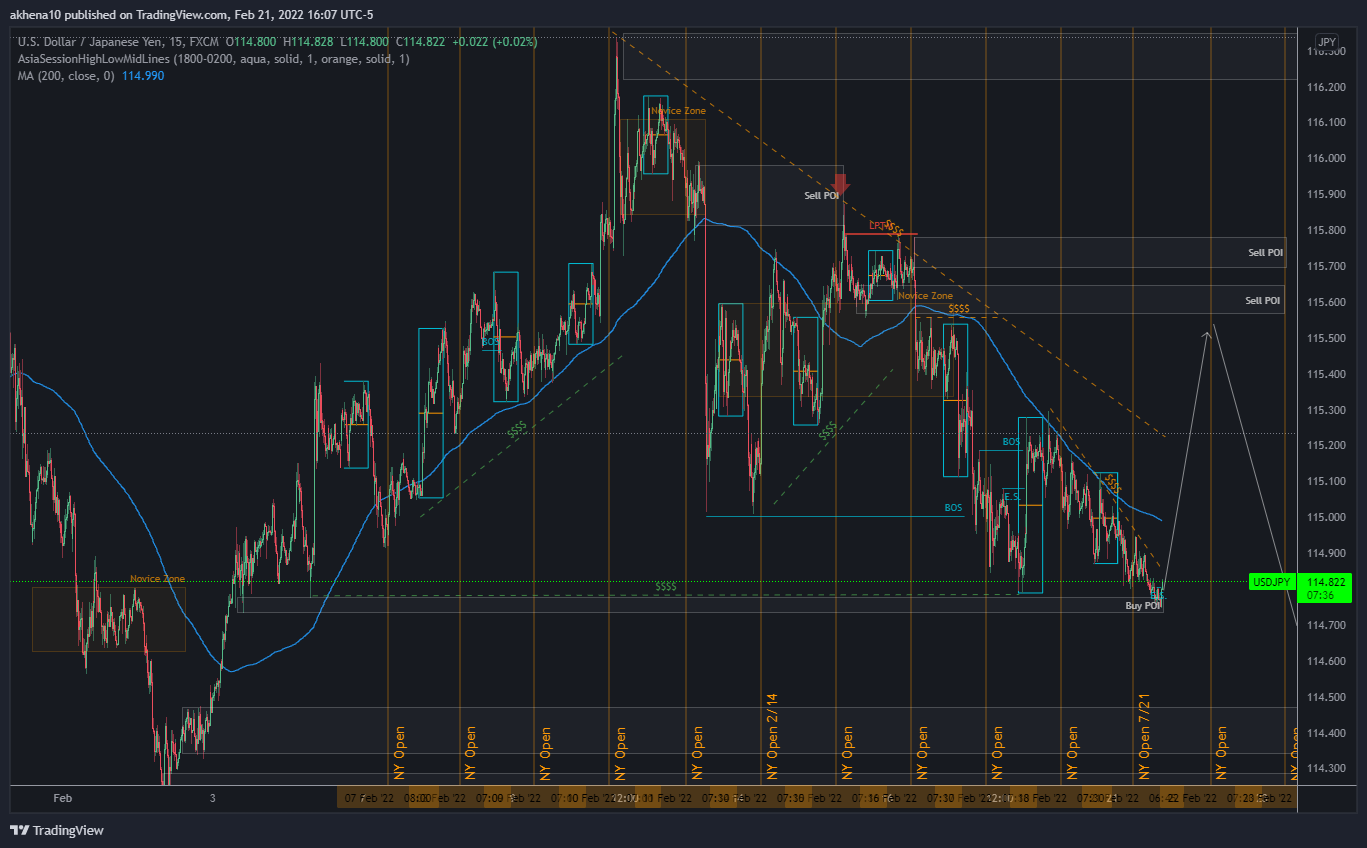Viewport: 1367px width, 848px height.
Task: Click the TradingView logo at the bottom
Action: pos(57,830)
